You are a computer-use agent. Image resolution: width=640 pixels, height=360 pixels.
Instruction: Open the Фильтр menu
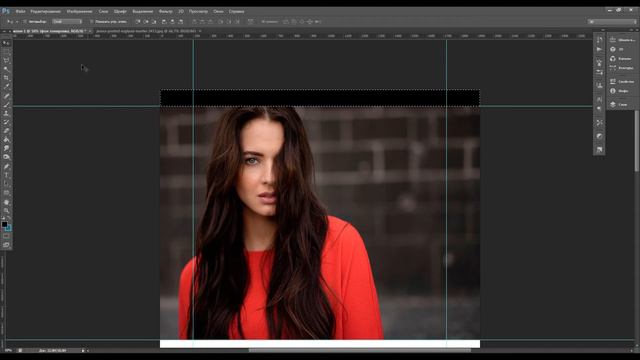point(165,11)
